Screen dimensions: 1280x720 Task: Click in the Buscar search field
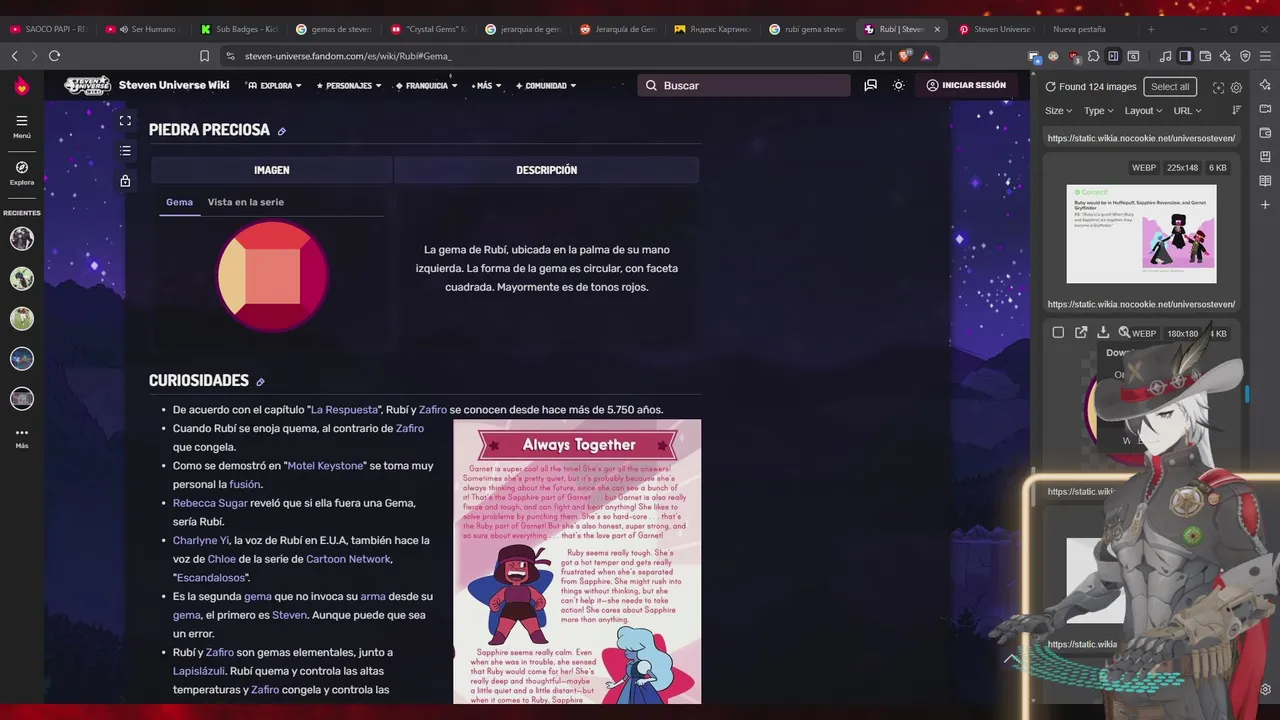pyautogui.click(x=744, y=86)
